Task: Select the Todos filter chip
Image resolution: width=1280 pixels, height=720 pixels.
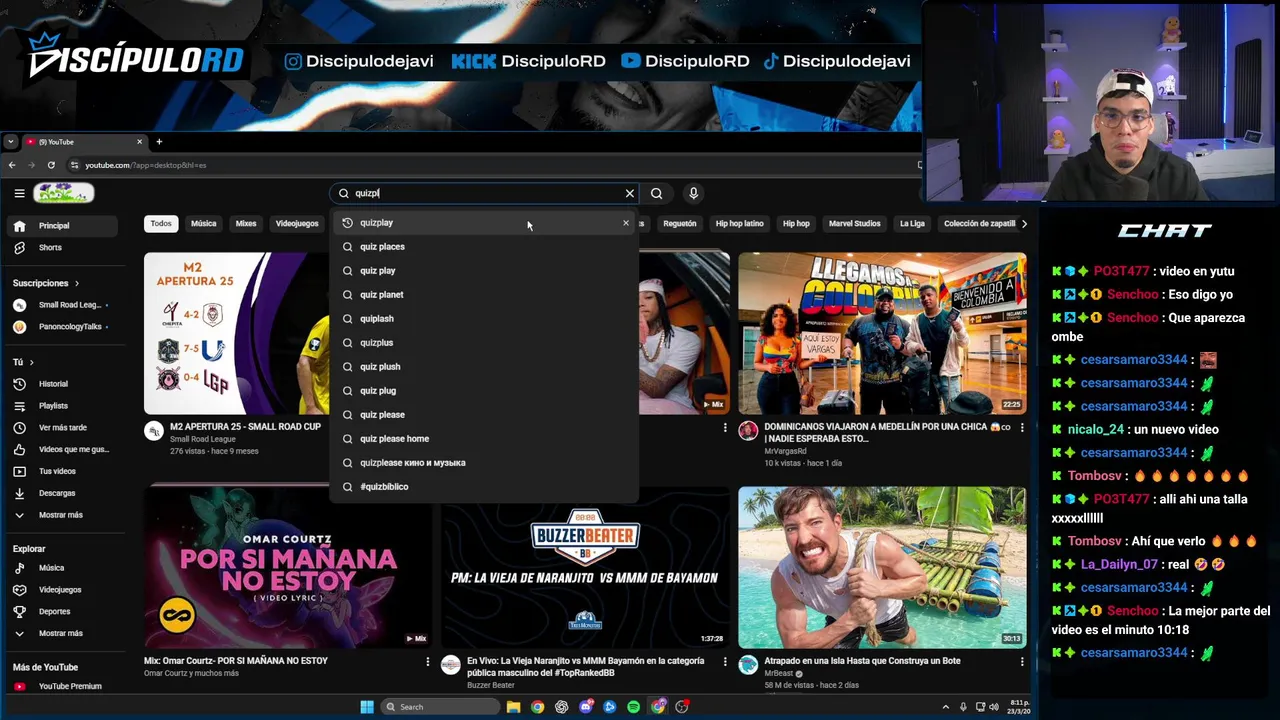Action: [x=161, y=224]
